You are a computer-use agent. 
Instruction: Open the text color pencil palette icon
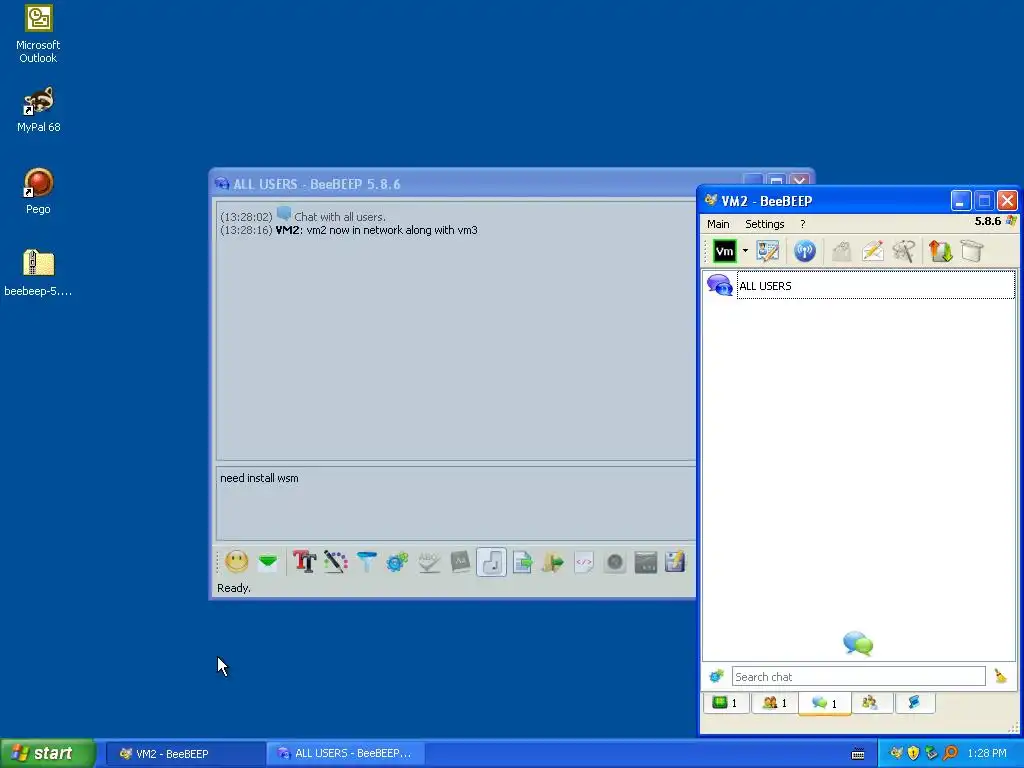[336, 562]
